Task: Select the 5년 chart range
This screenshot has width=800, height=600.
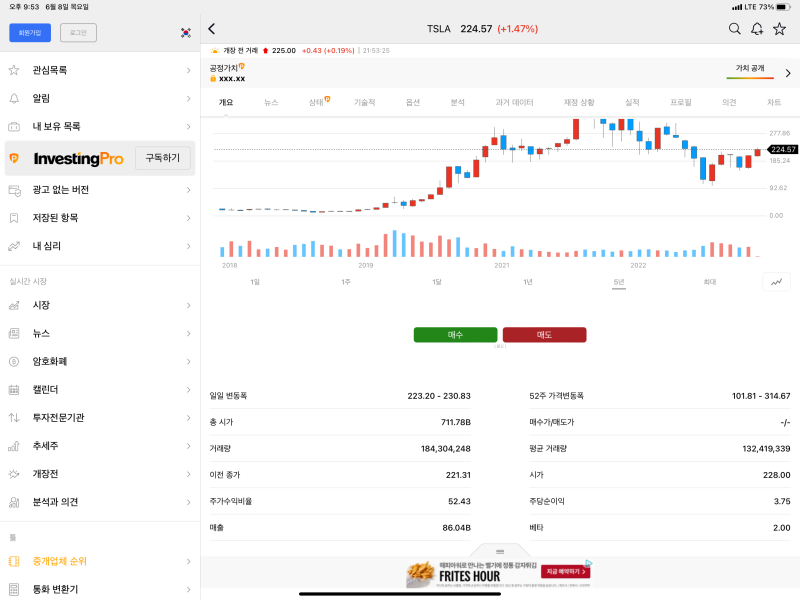Action: [x=619, y=282]
